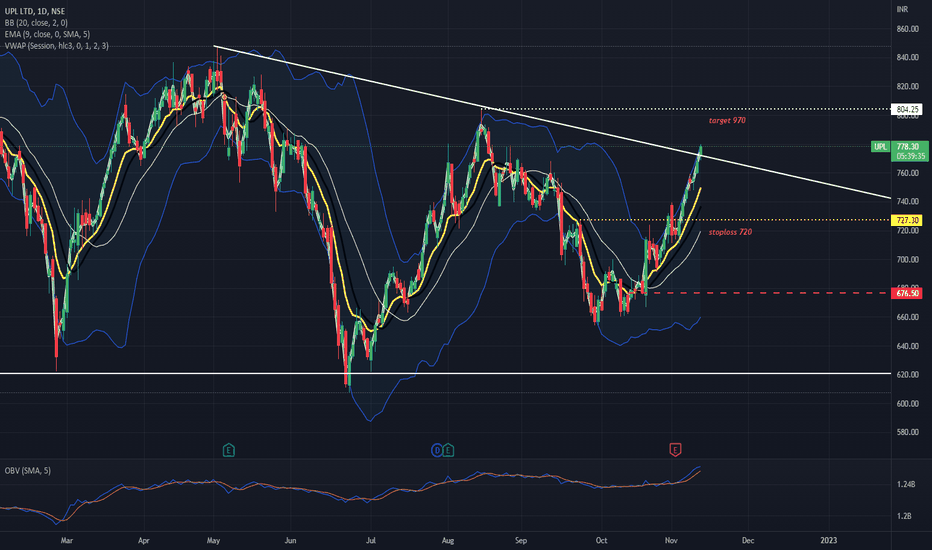Select the white horizontal support line at 620
Viewport: 932px width, 550px height.
coord(445,373)
